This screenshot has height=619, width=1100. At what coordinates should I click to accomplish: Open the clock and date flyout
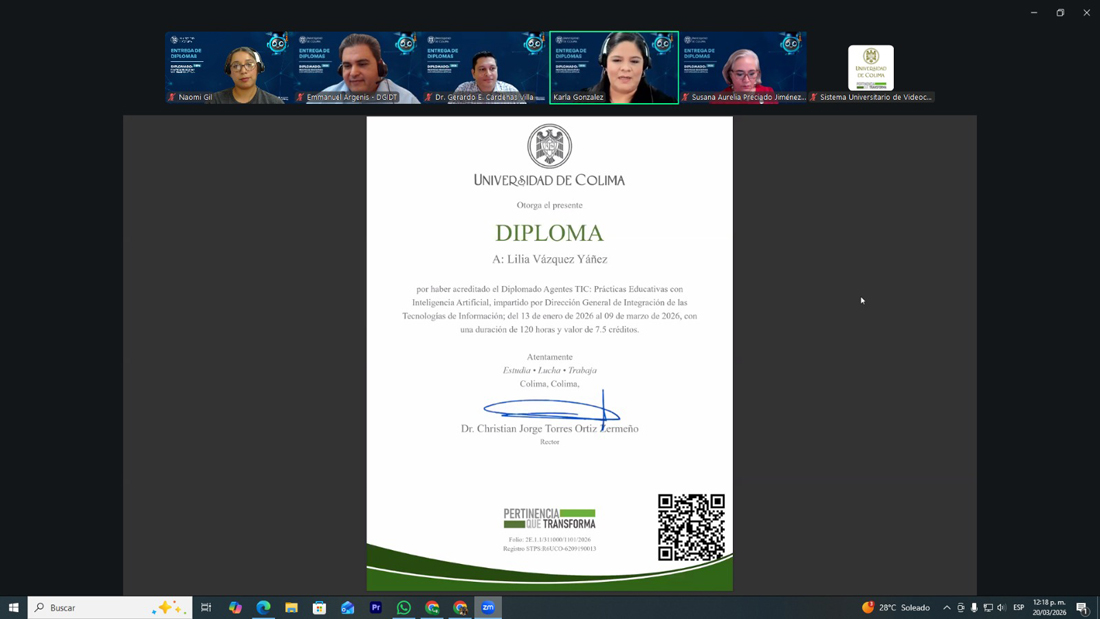(1049, 607)
